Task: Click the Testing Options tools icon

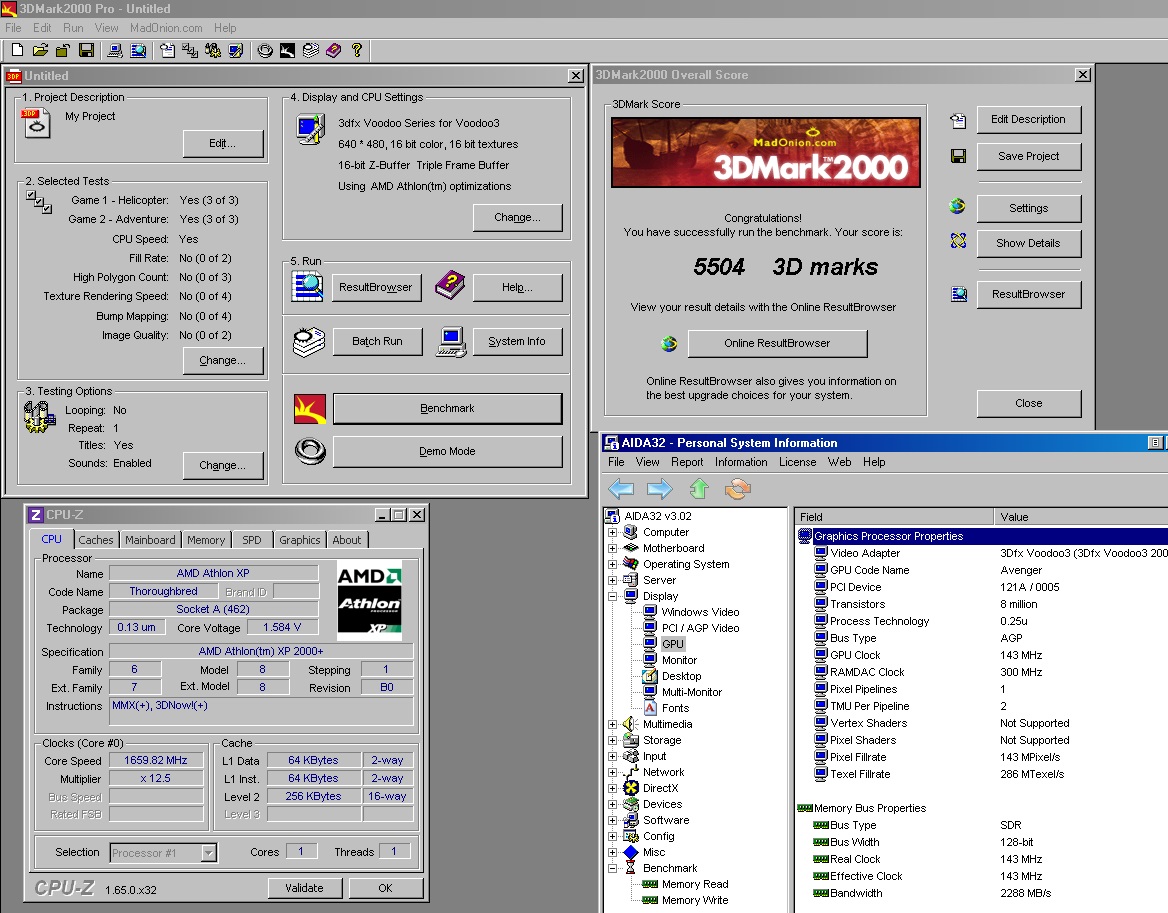Action: pyautogui.click(x=39, y=417)
